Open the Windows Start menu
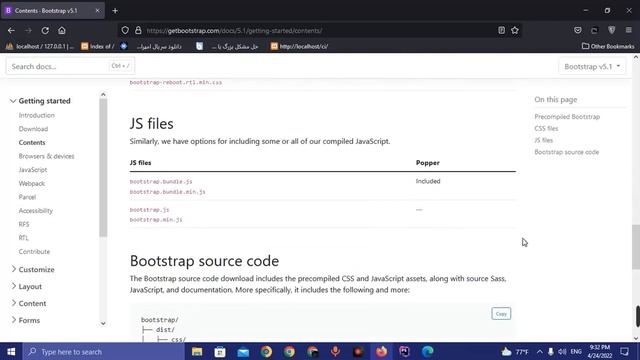Screen dimensions: 640x360 coord(11,351)
